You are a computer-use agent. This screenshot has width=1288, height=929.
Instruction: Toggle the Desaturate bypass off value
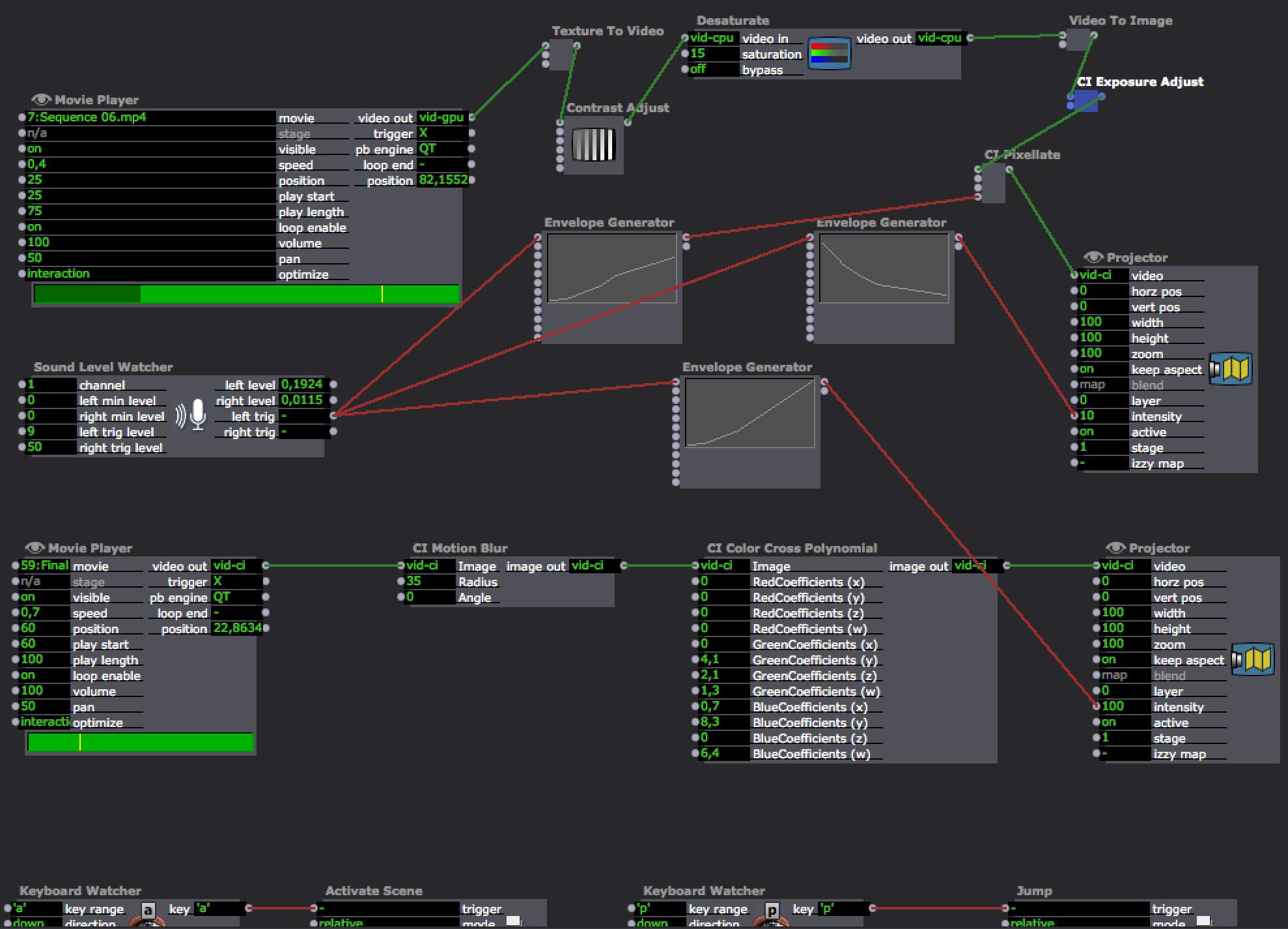pos(714,69)
